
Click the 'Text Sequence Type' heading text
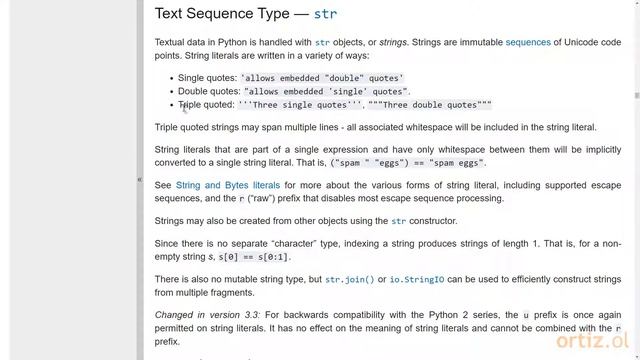222,13
